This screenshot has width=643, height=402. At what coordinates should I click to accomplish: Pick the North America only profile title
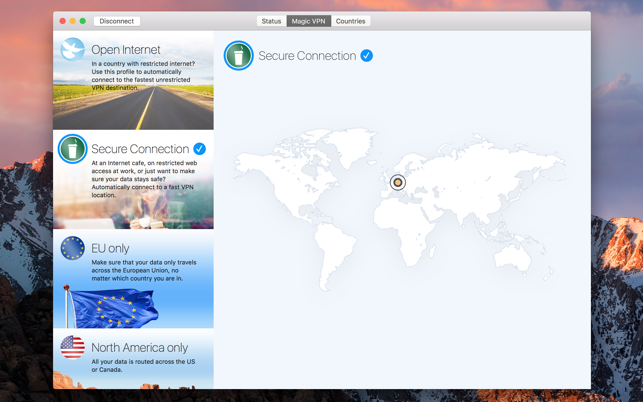(139, 348)
